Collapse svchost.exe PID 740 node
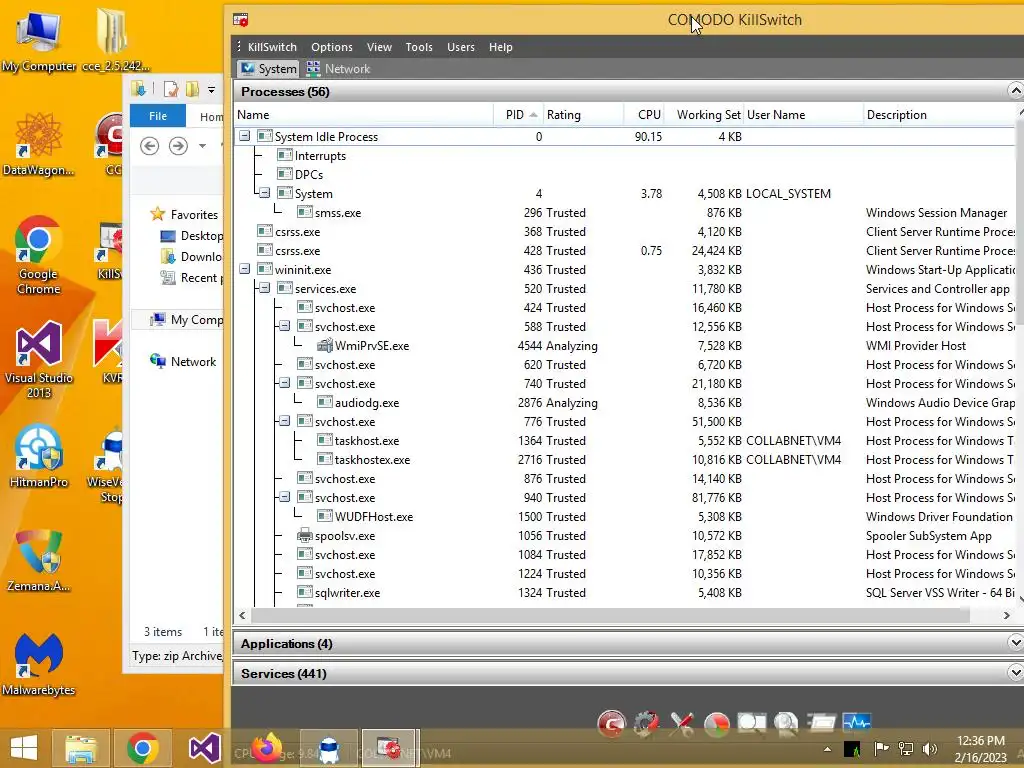This screenshot has width=1024, height=768. pos(285,383)
